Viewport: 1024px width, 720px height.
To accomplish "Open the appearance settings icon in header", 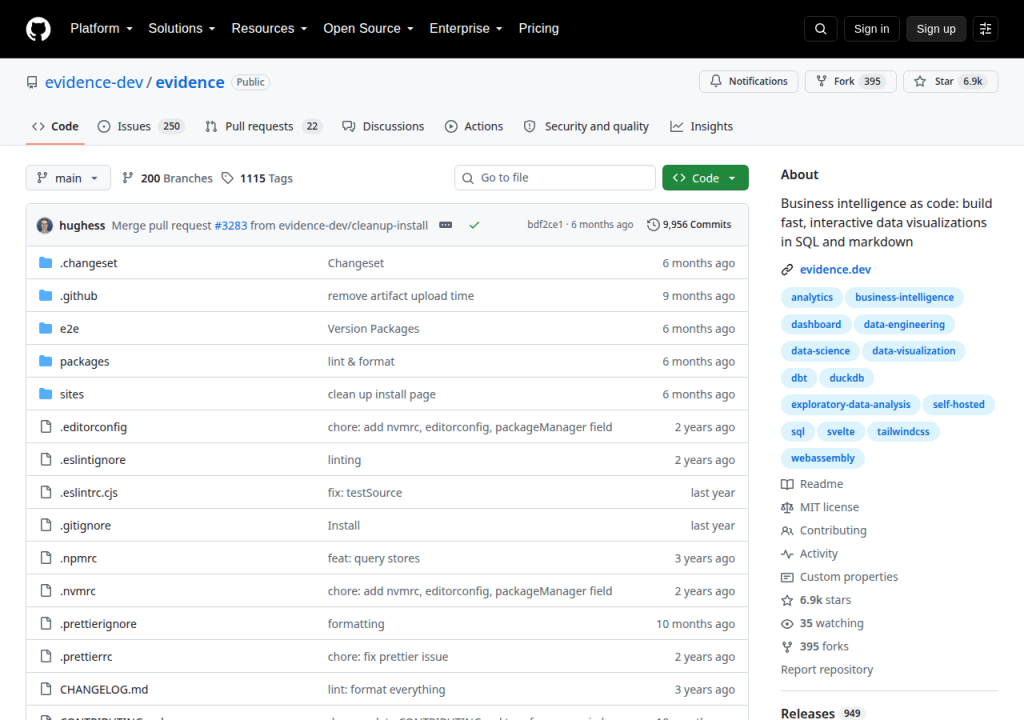I will click(x=985, y=29).
